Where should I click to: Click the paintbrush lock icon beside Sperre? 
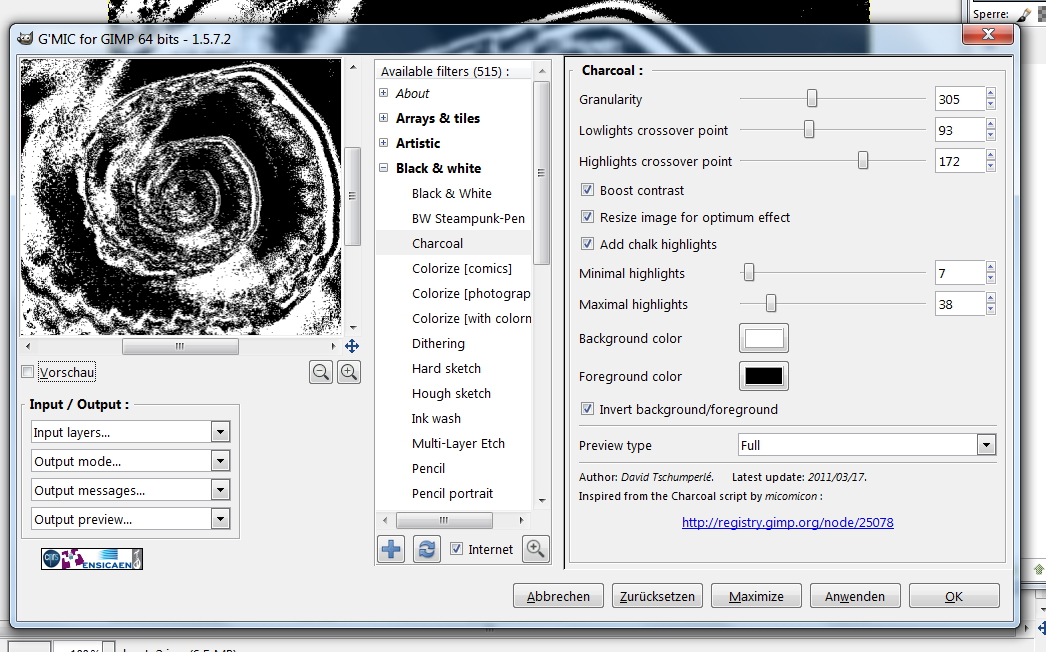pos(1024,15)
